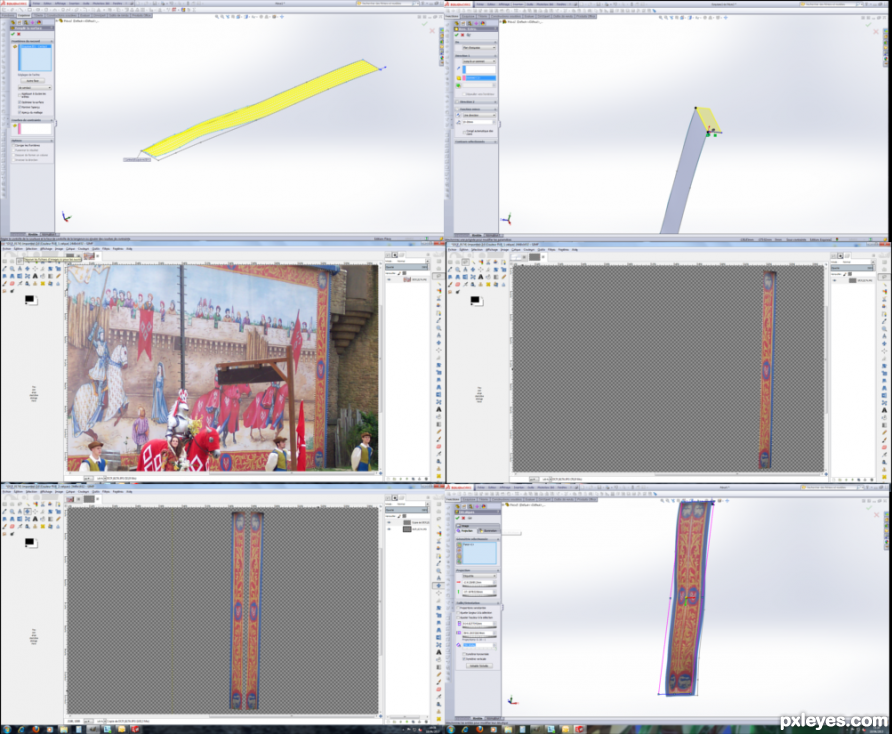The image size is (892, 734).
Task: Open Calque menu in the GIMP photo window
Action: [x=71, y=249]
